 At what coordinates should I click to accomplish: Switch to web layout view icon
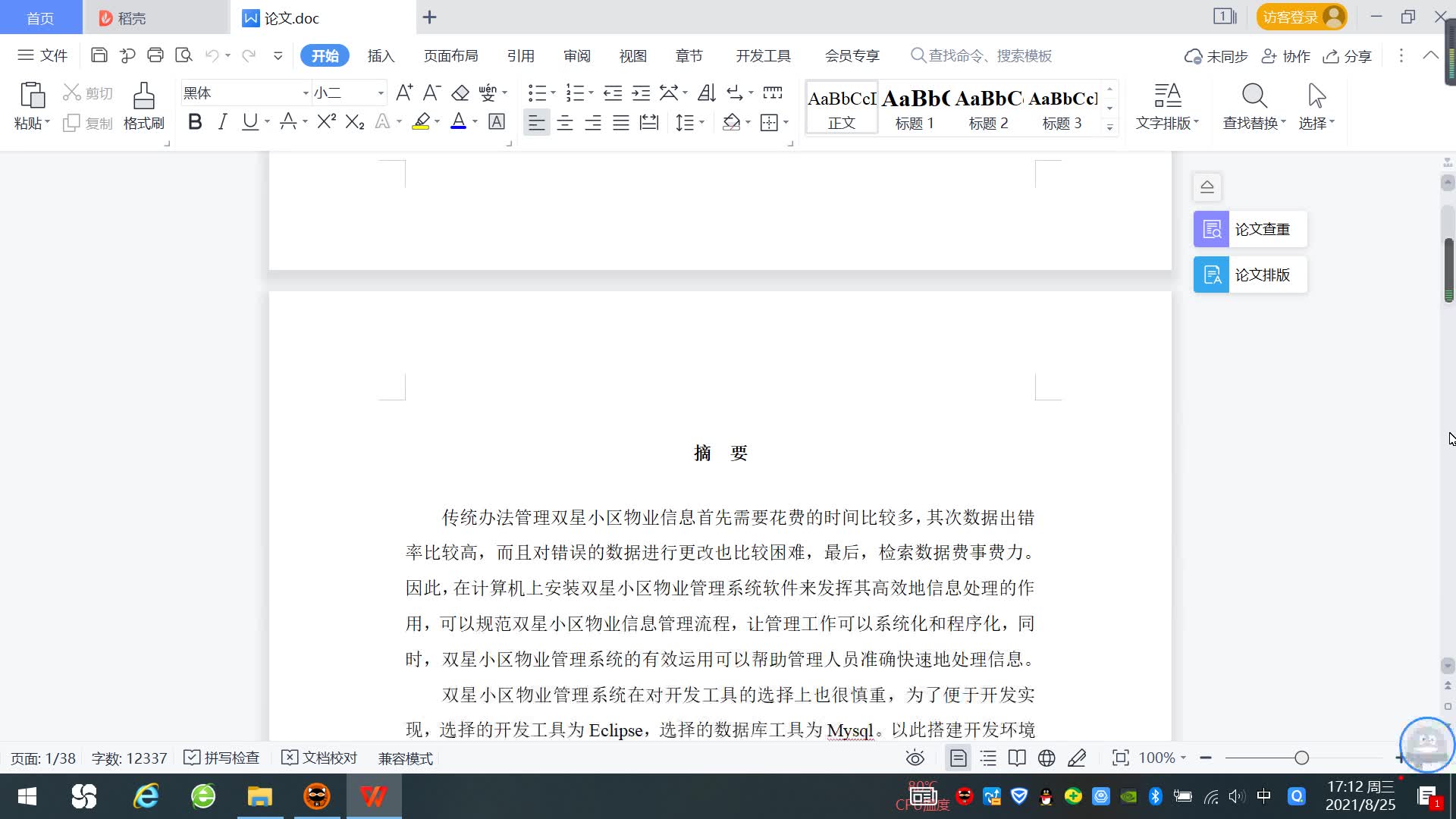coord(1046,758)
